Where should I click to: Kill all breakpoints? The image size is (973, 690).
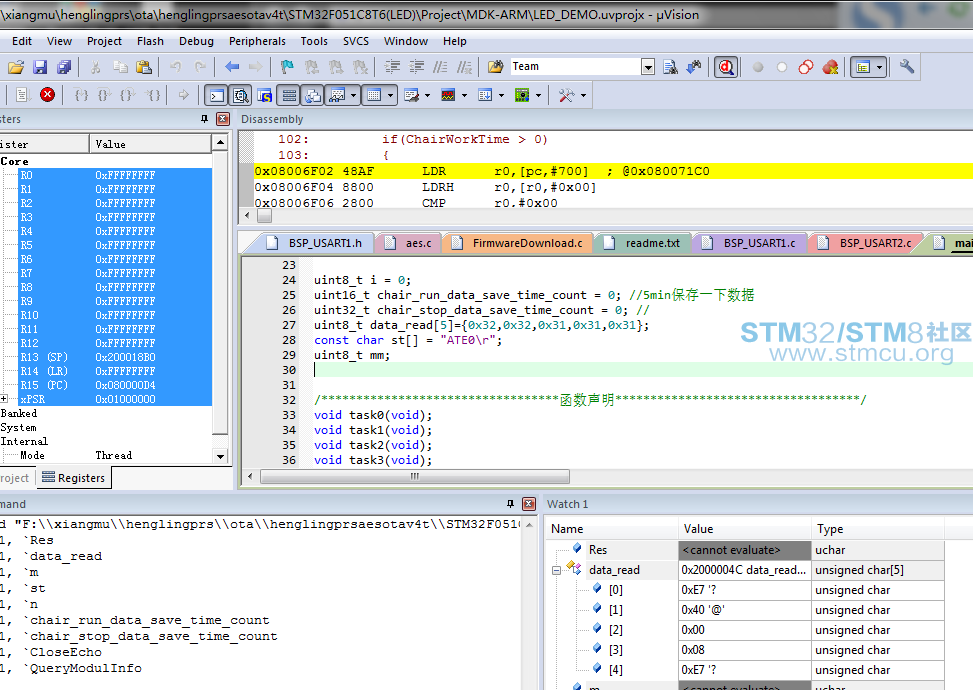(x=830, y=67)
